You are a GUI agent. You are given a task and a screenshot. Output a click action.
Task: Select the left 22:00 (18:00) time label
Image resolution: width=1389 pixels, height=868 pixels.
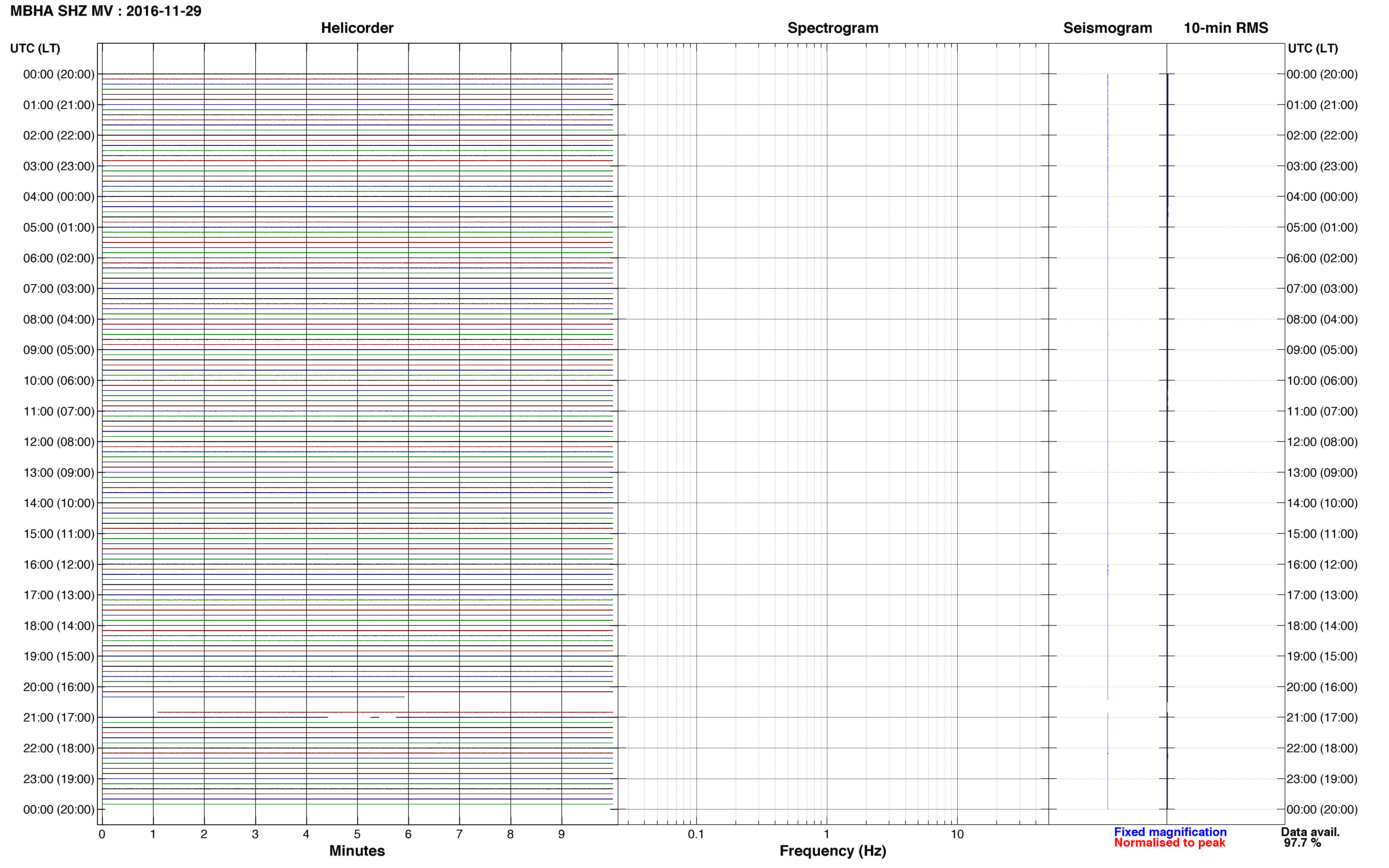[59, 748]
